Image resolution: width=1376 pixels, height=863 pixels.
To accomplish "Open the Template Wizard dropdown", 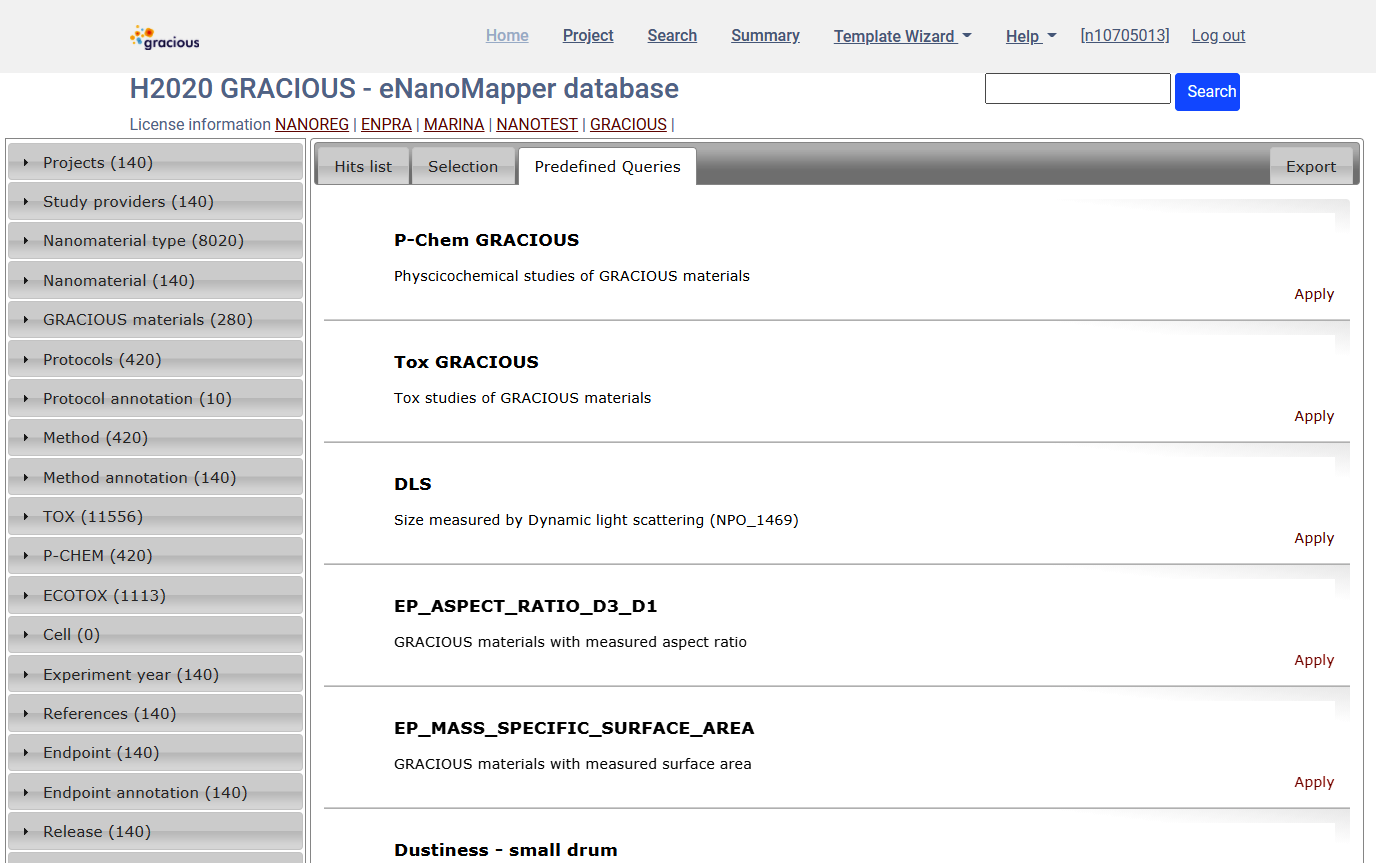I will point(901,36).
